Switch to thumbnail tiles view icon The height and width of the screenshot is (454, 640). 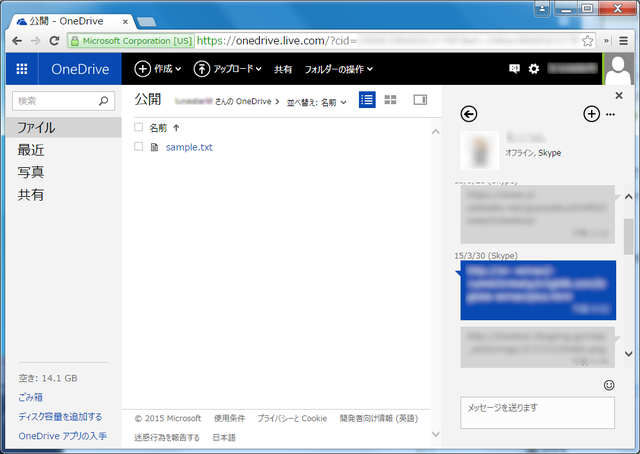(x=391, y=100)
